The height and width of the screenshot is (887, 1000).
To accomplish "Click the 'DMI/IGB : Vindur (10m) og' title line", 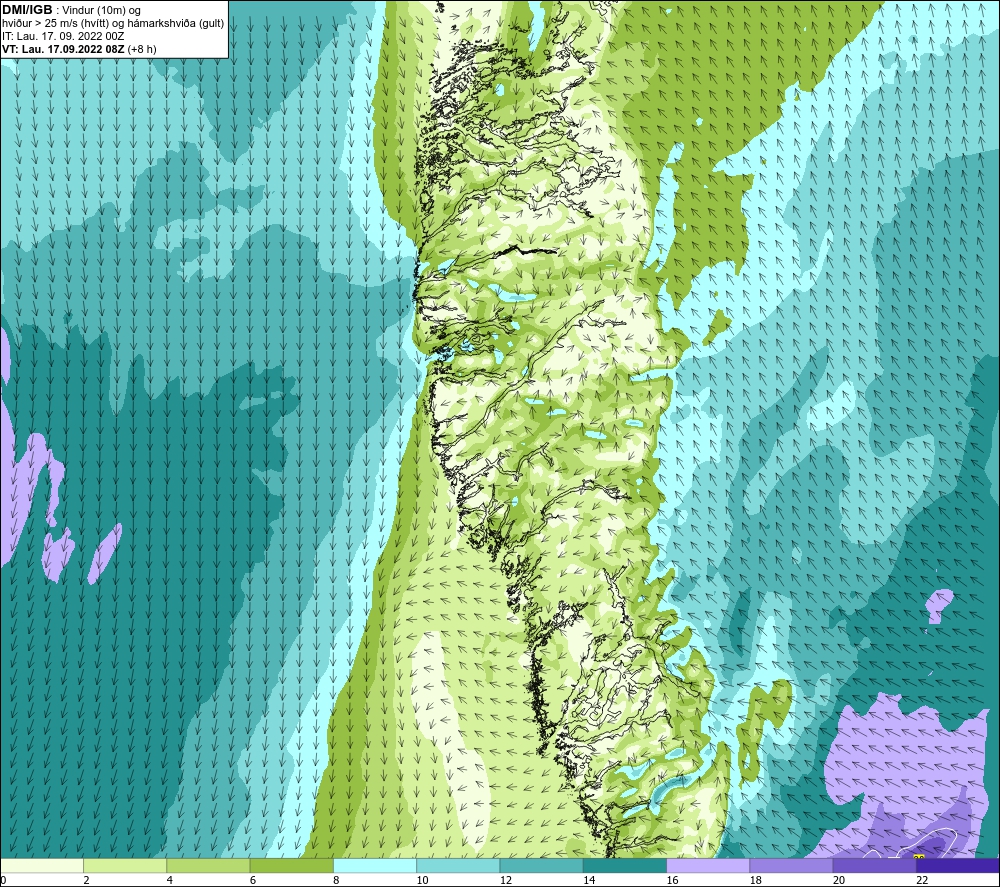I will click(x=71, y=11).
